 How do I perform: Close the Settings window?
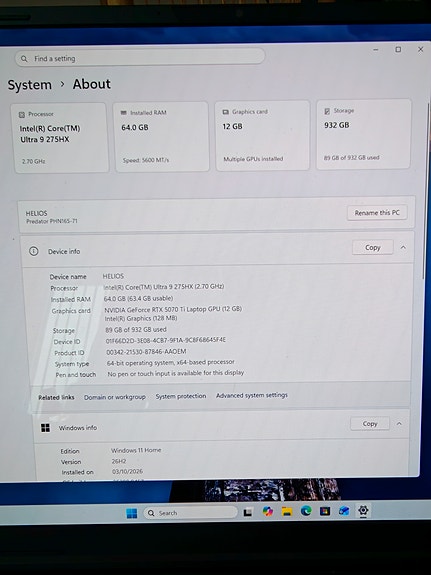(420, 49)
